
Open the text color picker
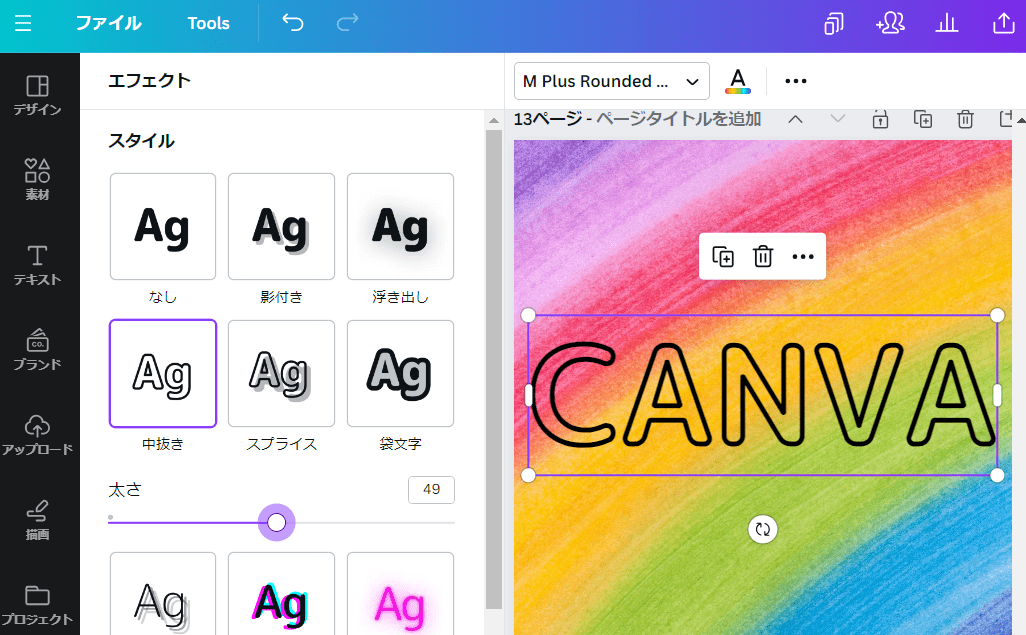(737, 81)
